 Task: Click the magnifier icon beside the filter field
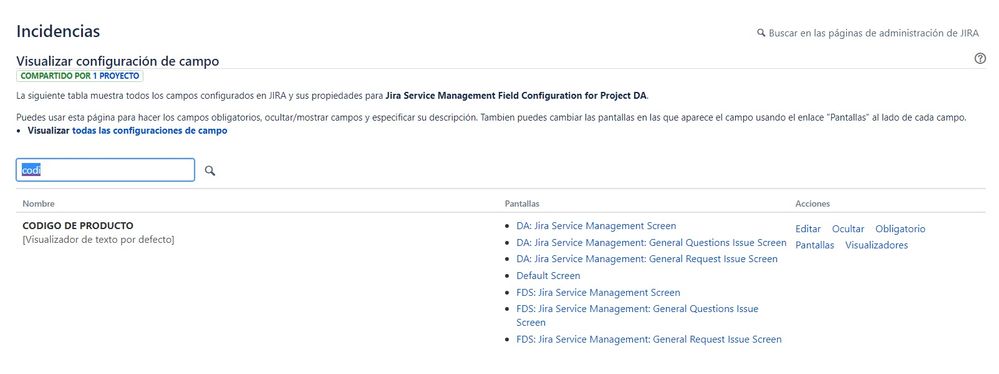click(210, 171)
